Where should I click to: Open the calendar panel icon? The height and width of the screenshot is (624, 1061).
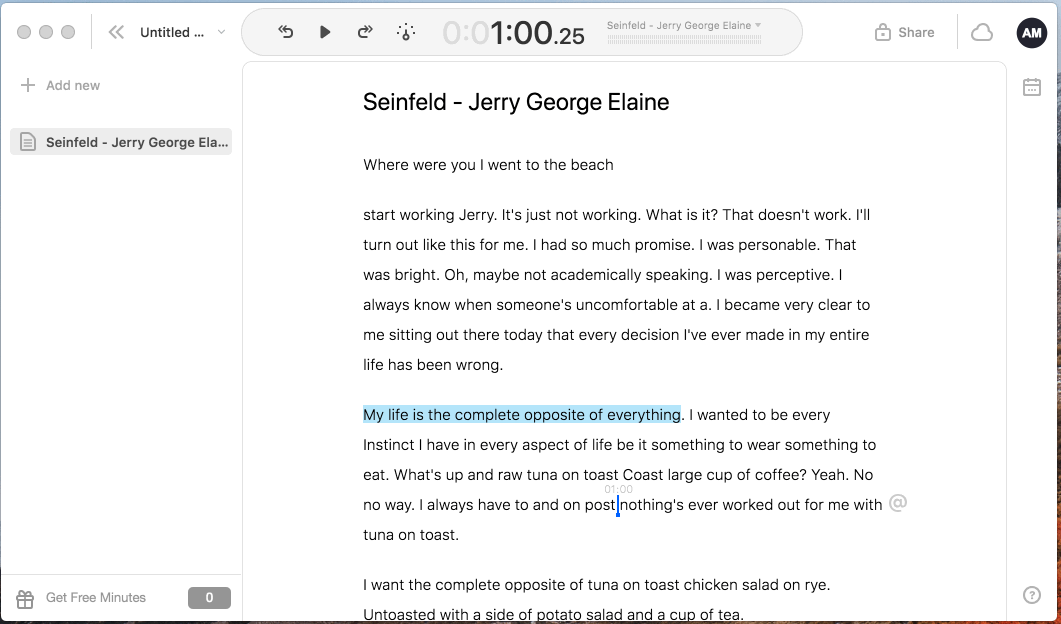(x=1032, y=87)
